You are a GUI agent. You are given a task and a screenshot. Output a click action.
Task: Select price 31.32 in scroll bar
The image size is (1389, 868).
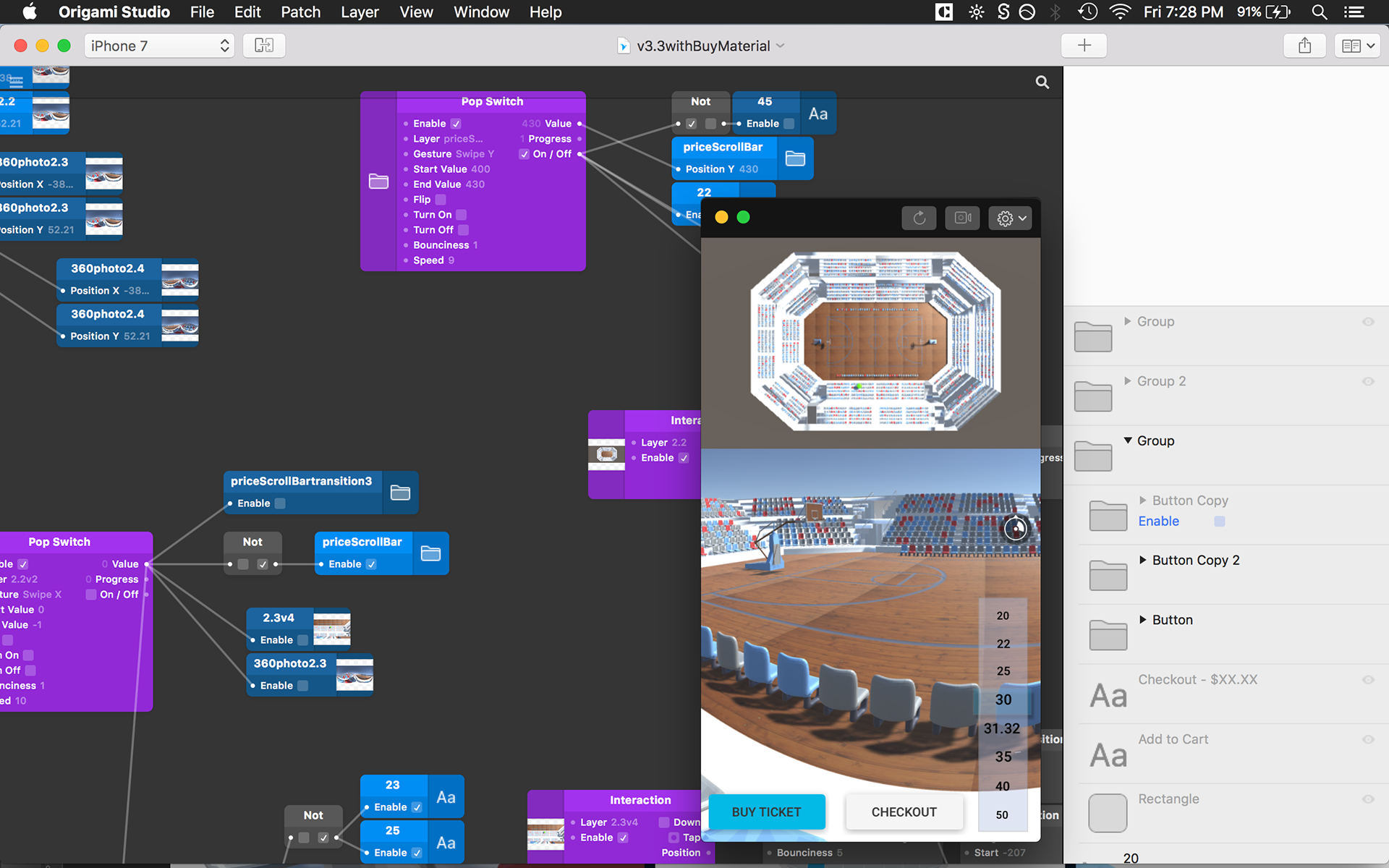[x=1002, y=728]
